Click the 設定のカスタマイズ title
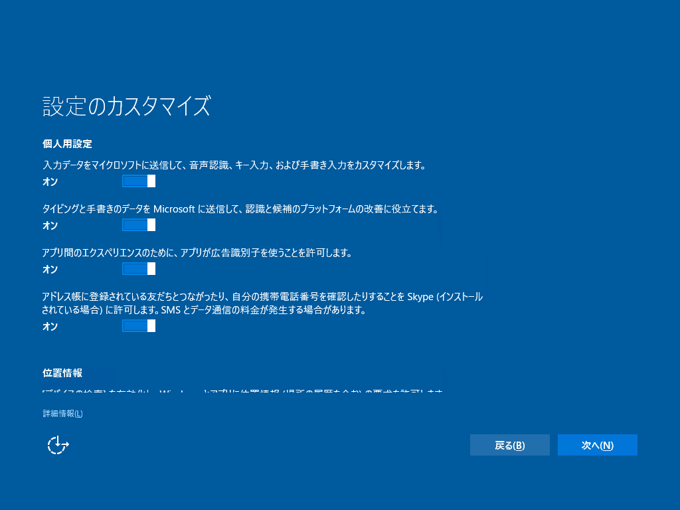The width and height of the screenshot is (680, 510). [126, 106]
